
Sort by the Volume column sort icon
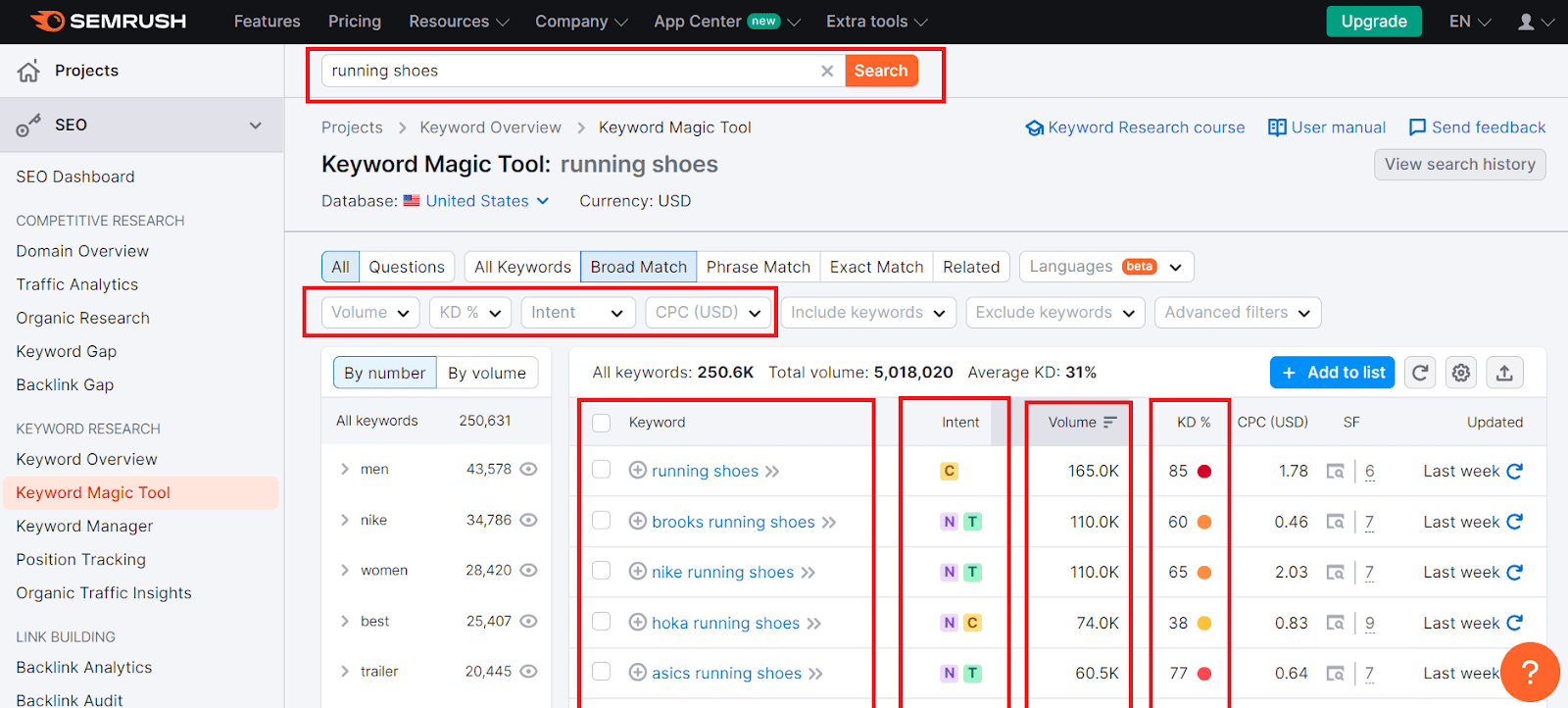(1110, 423)
